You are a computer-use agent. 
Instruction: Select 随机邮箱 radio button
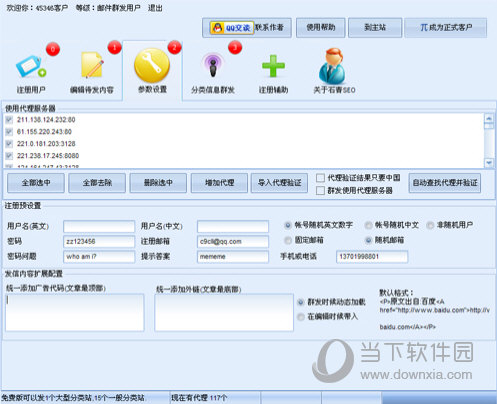click(x=368, y=240)
